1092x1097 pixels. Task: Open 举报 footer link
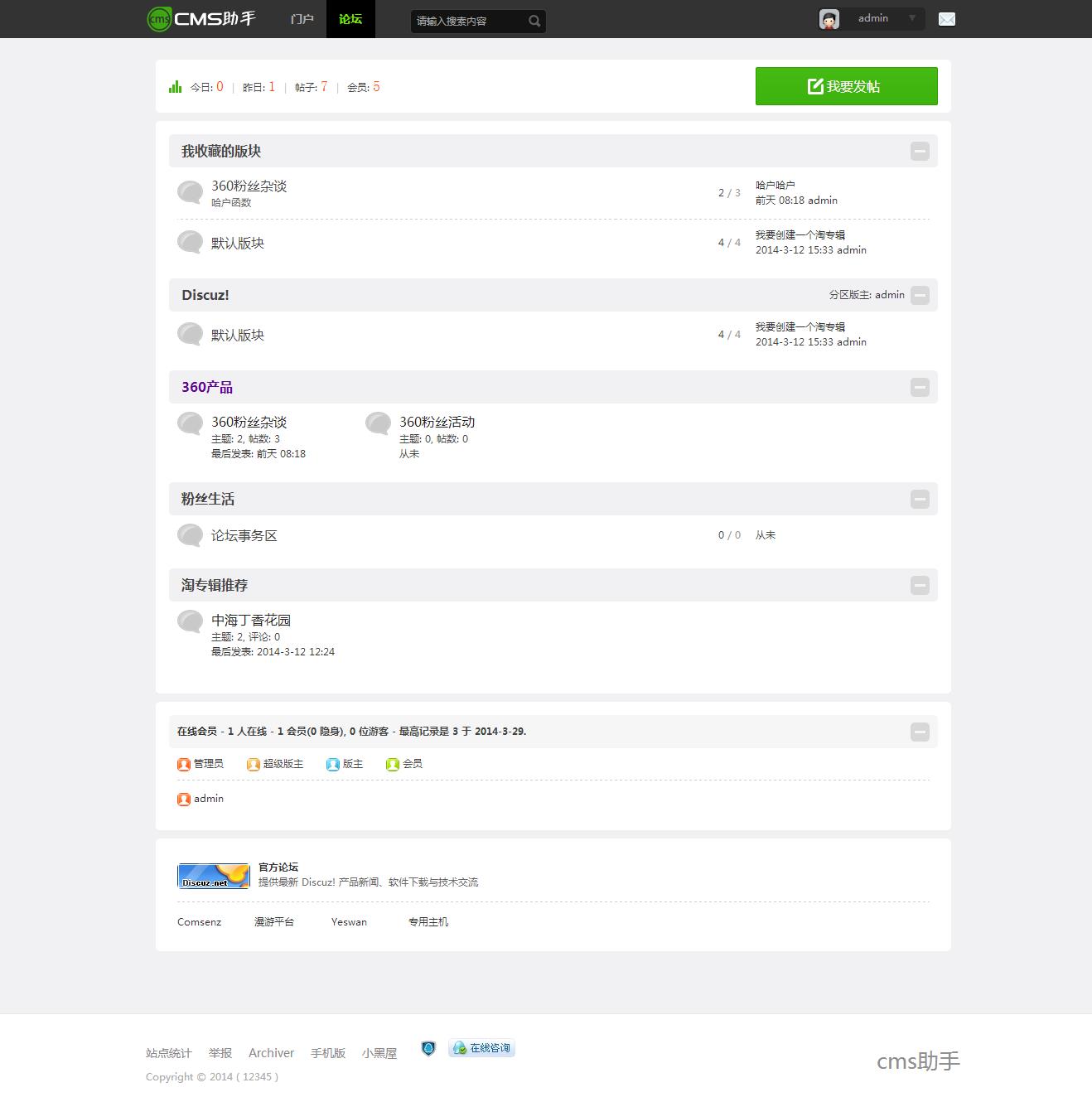[x=220, y=1053]
